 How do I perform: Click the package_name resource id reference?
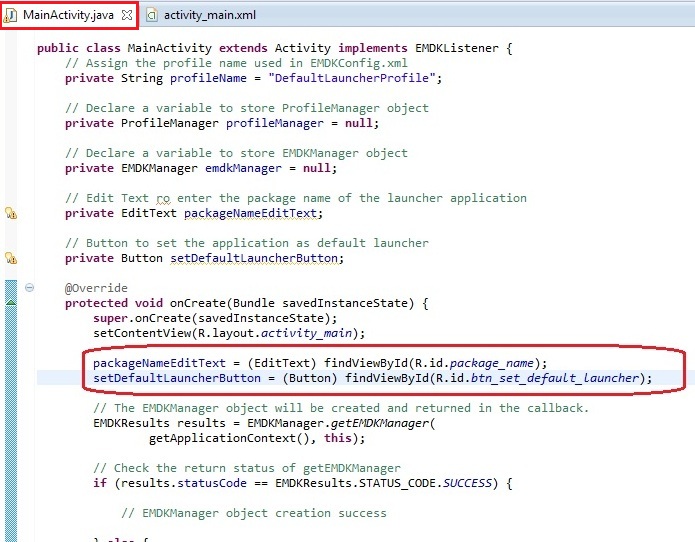pyautogui.click(x=494, y=363)
